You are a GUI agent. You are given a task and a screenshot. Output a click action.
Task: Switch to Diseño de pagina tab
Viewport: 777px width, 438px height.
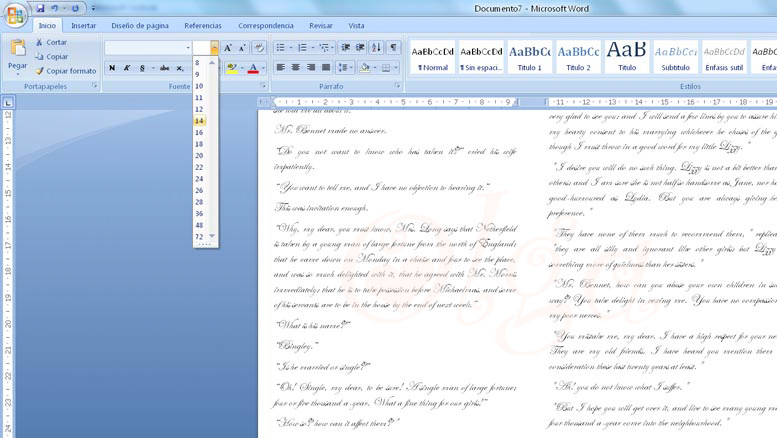(140, 26)
